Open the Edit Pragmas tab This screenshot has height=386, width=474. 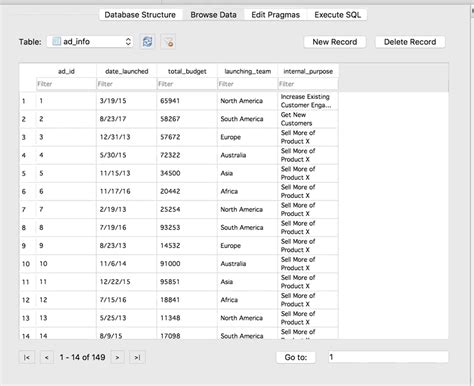click(275, 15)
